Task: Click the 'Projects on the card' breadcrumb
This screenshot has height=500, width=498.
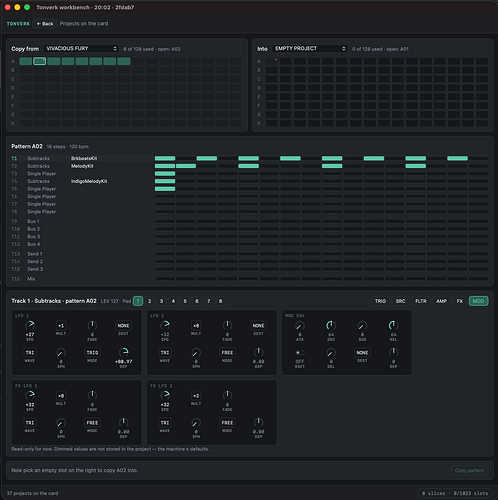Action: point(84,24)
